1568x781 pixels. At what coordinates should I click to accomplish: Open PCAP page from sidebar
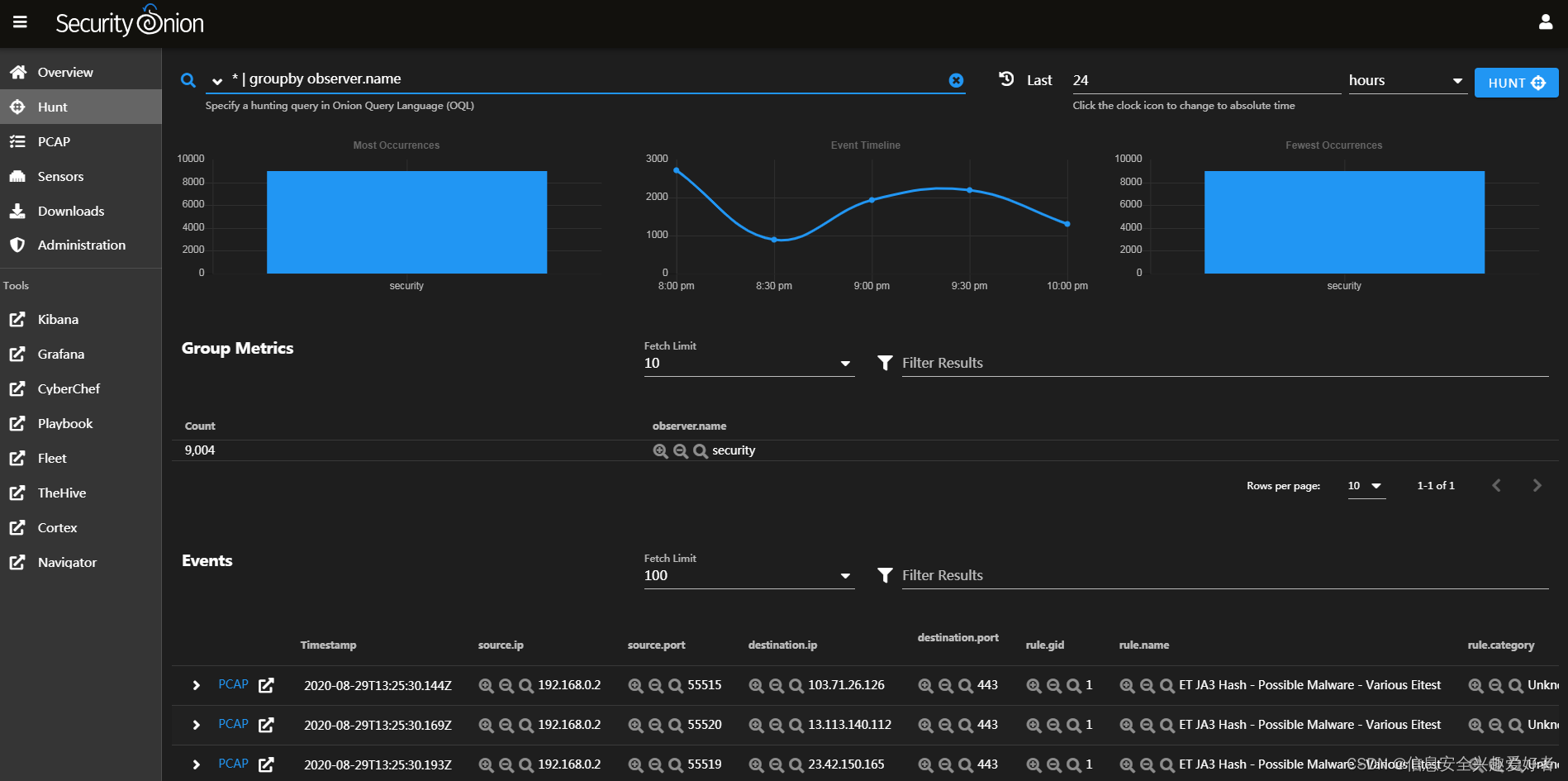point(80,141)
